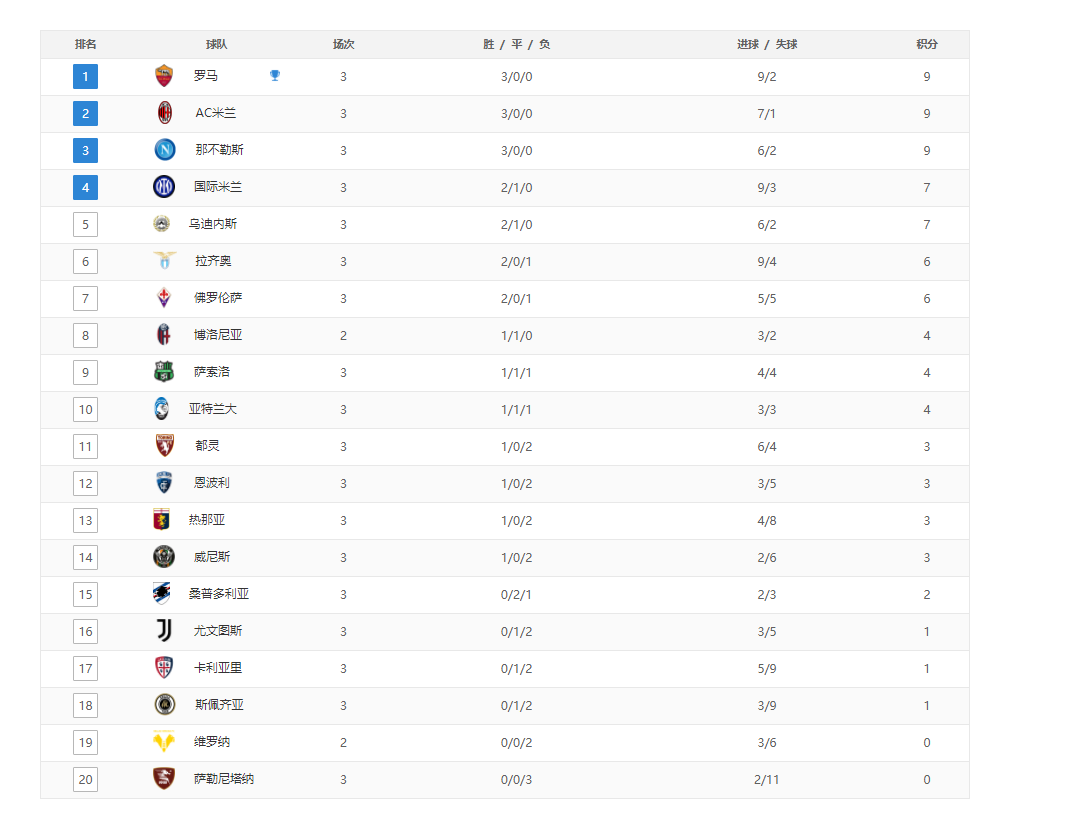Click the 排名 column header
The width and height of the screenshot is (1085, 818).
click(86, 44)
